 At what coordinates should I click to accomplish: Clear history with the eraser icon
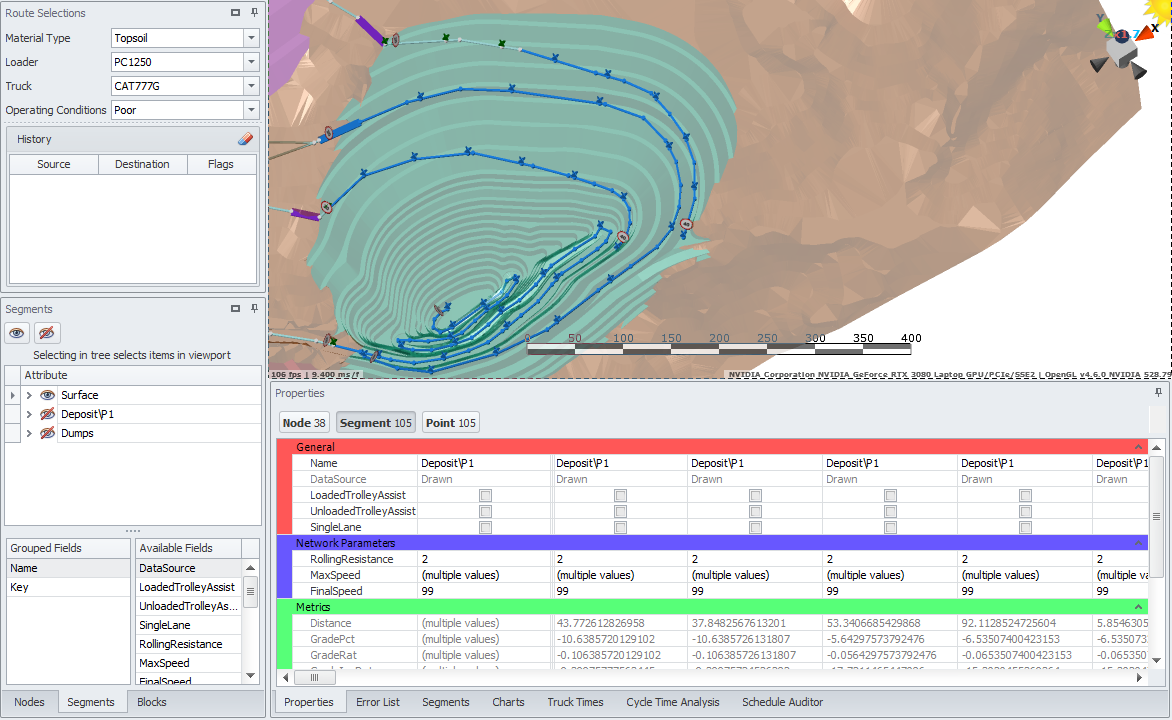coord(245,139)
